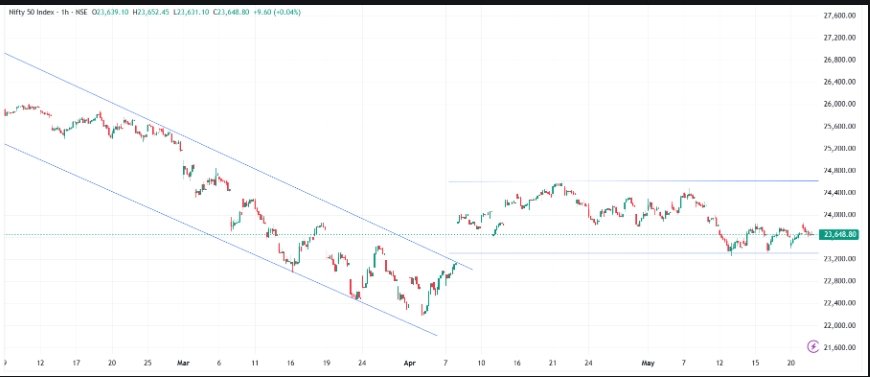870x377 pixels.
Task: Click the 22,000.00 price axis label
Action: [838, 326]
